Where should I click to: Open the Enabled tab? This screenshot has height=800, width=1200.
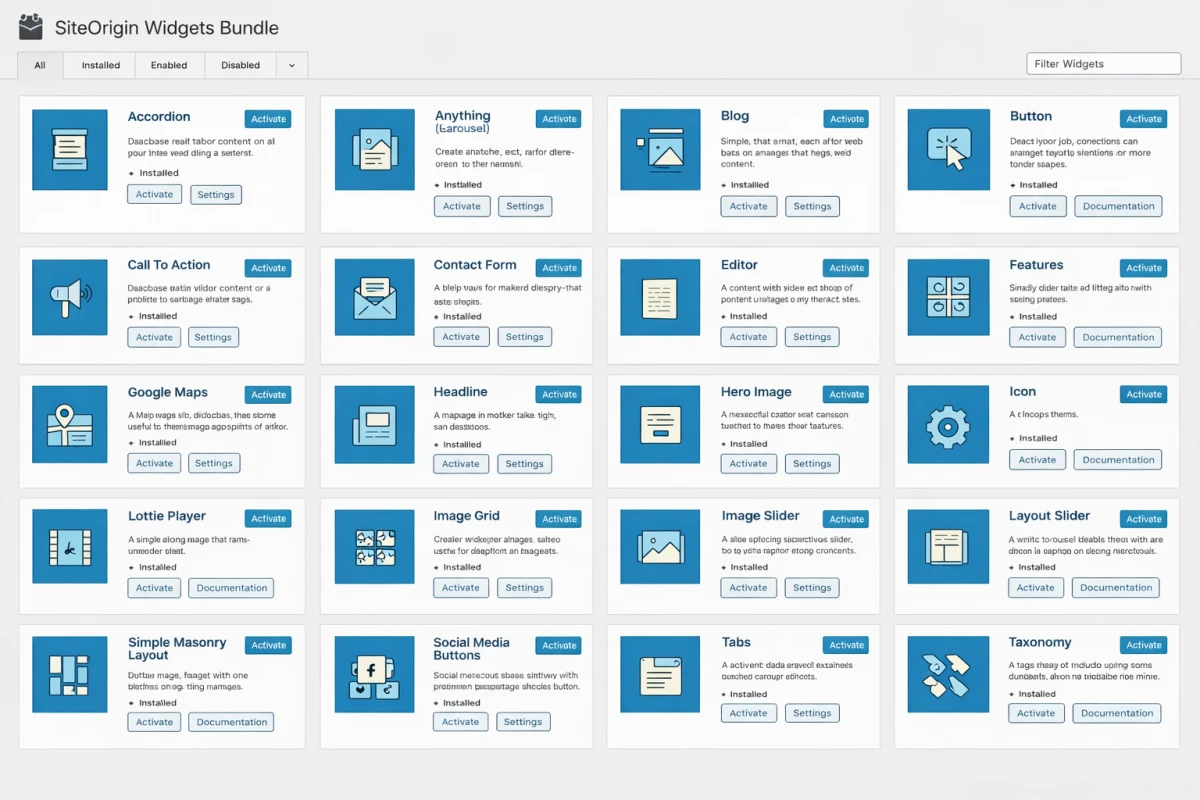pos(169,65)
